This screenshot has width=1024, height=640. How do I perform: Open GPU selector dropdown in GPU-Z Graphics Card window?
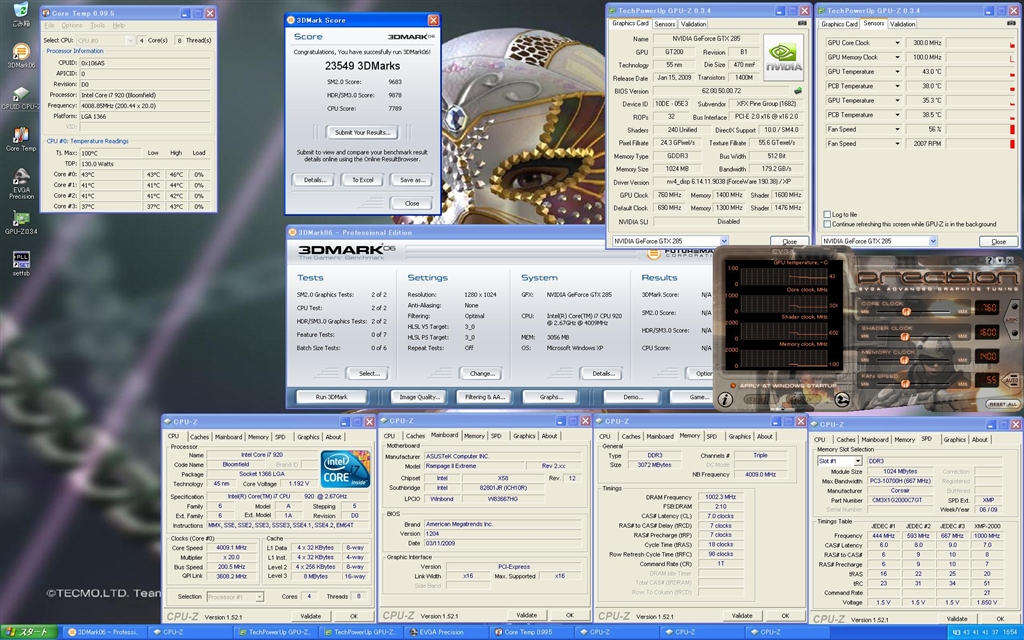669,241
